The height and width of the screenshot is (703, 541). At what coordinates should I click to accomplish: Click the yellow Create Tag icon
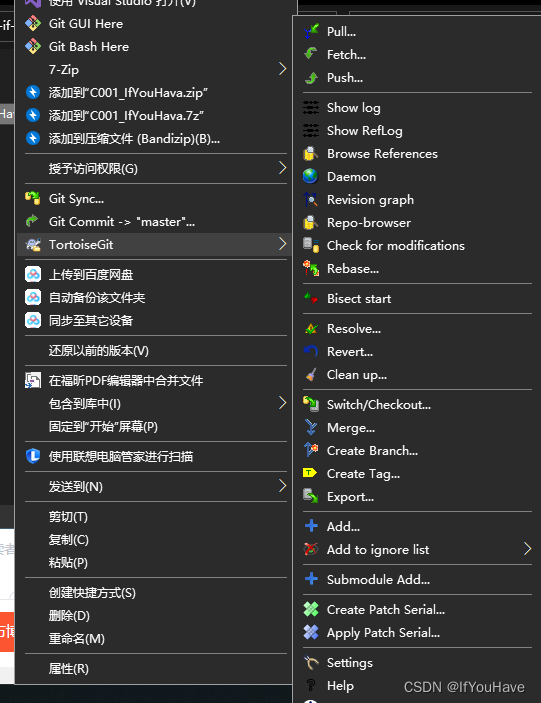coord(310,473)
